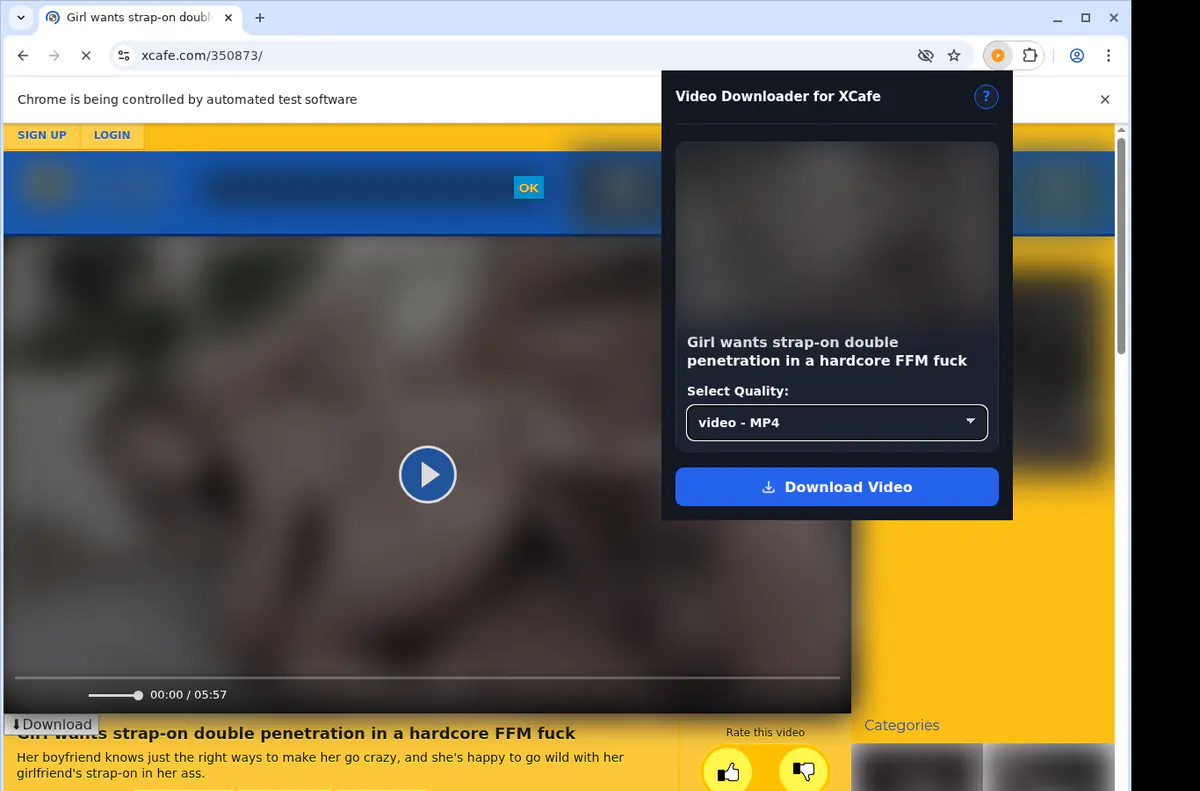
Task: Focus the xcafe.com address bar
Action: 520,56
